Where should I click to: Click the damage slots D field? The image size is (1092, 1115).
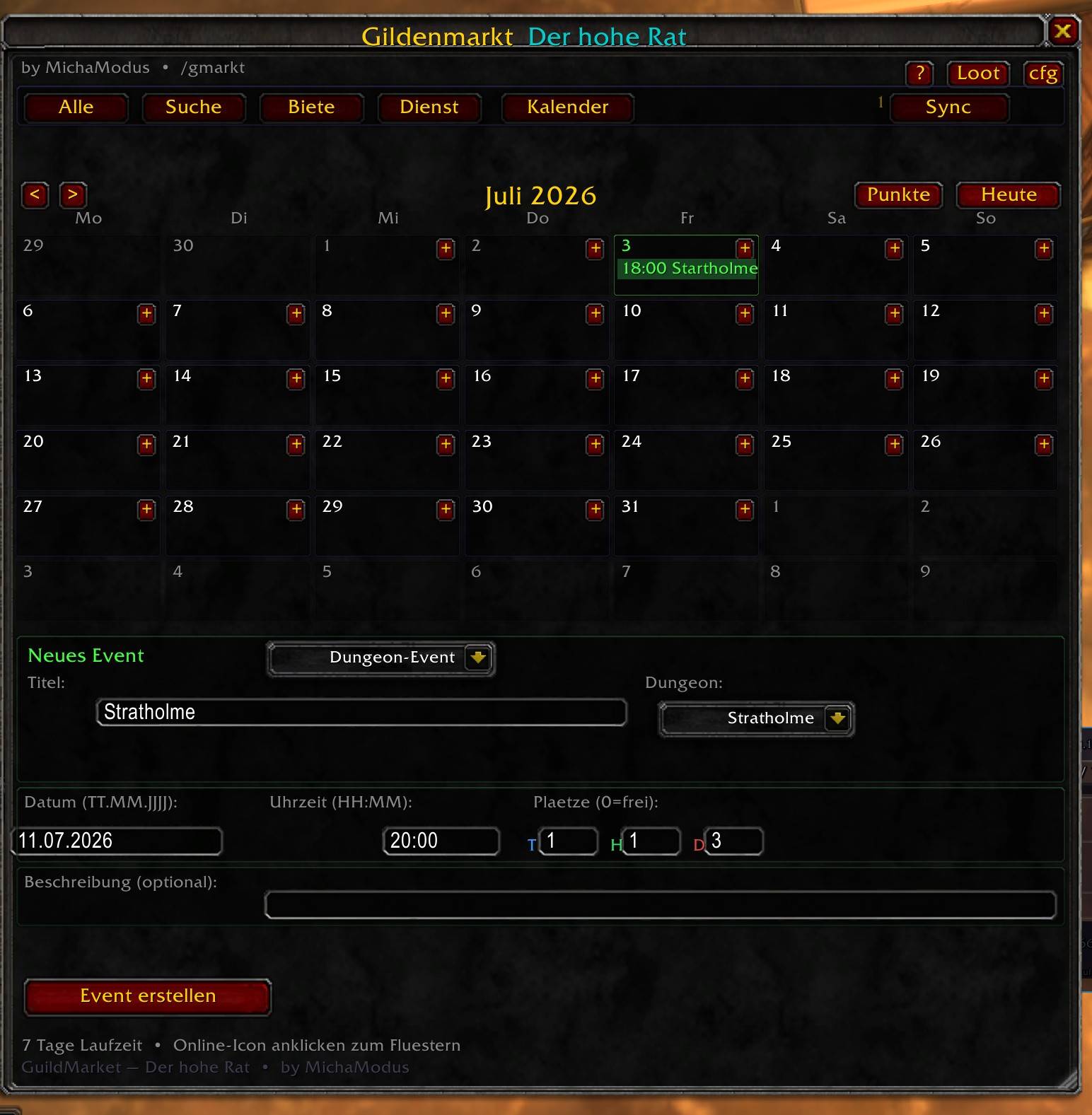coord(733,841)
